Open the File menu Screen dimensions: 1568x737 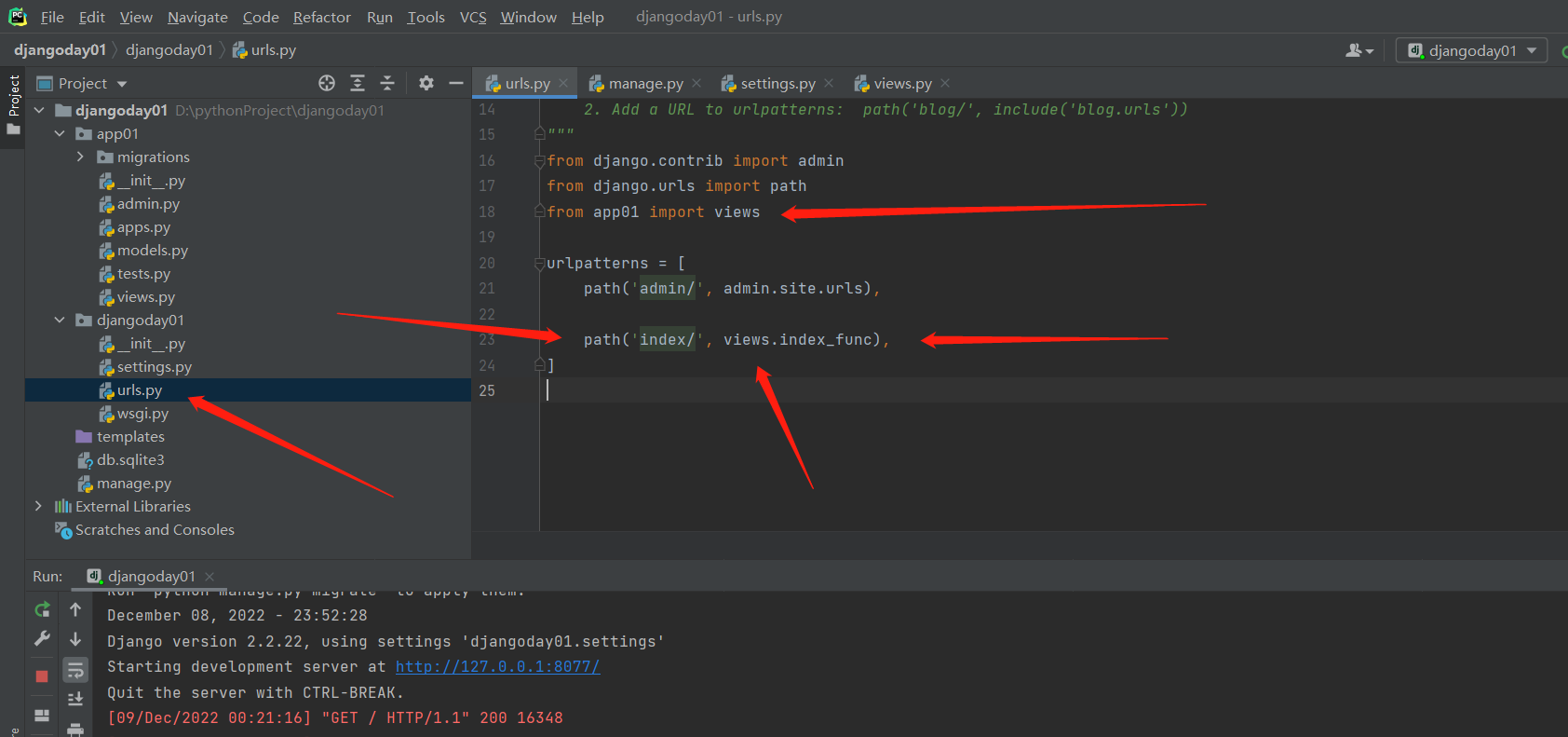point(52,17)
